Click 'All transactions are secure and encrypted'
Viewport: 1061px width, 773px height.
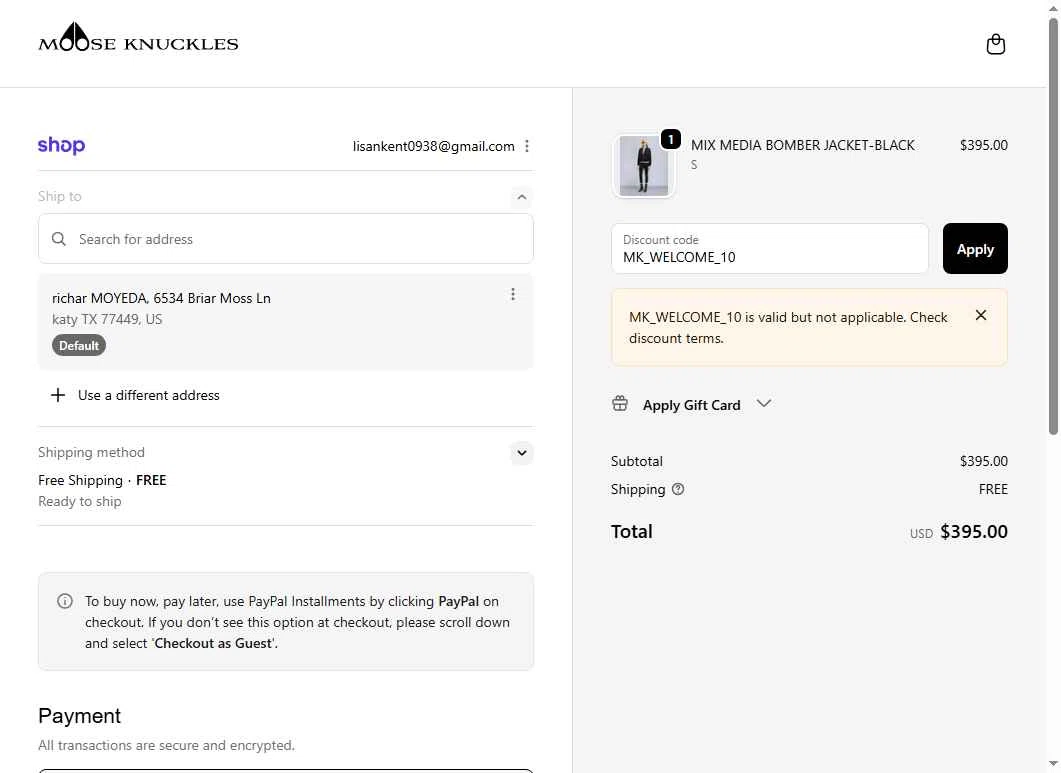tap(166, 745)
